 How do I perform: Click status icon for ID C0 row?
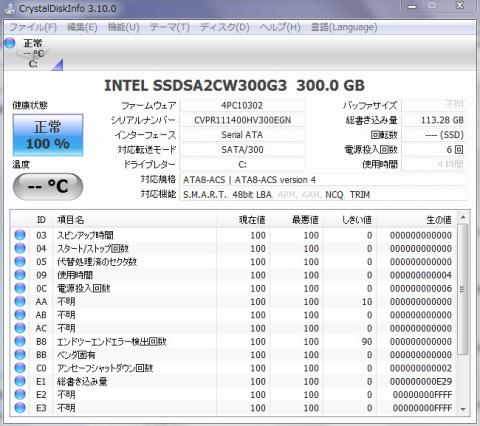tap(20, 368)
